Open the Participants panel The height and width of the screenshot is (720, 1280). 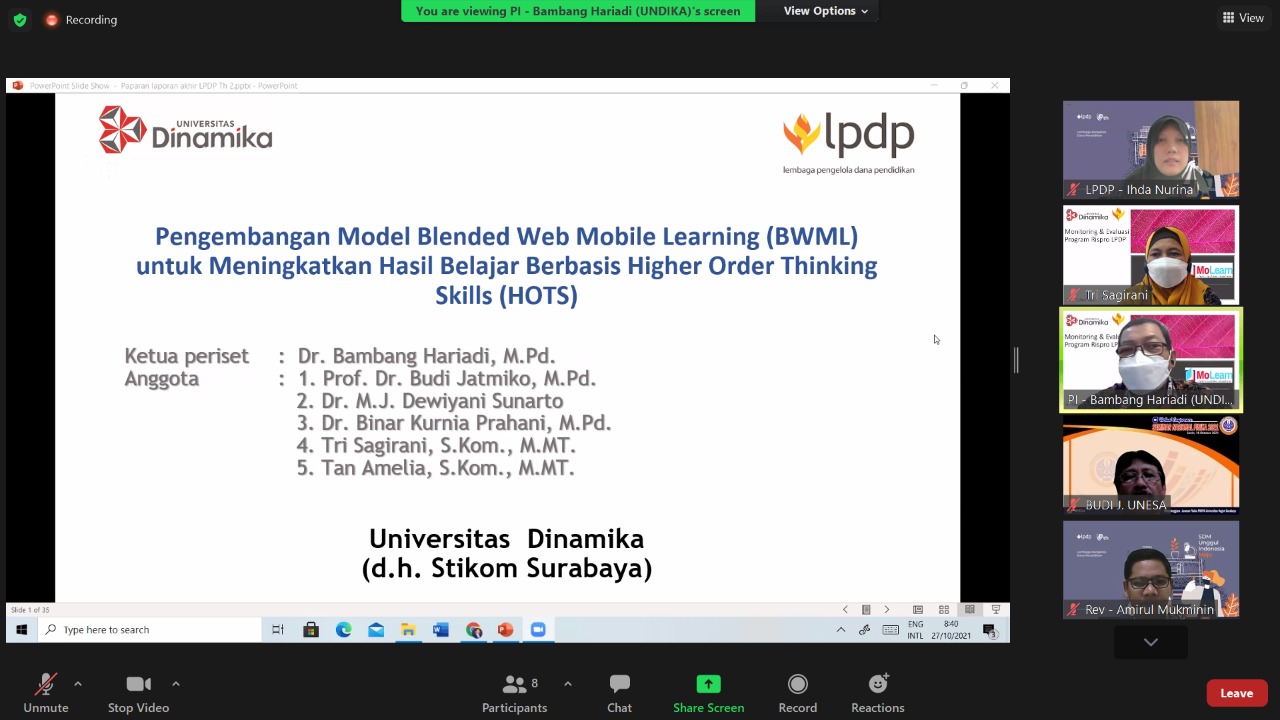pos(515,693)
